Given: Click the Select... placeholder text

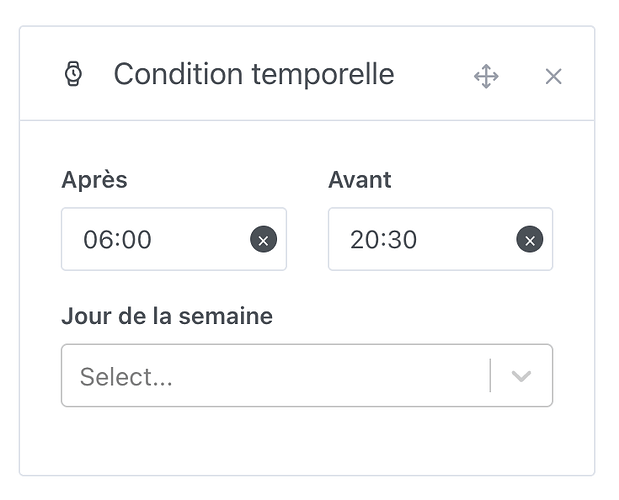Looking at the screenshot, I should pos(126,377).
